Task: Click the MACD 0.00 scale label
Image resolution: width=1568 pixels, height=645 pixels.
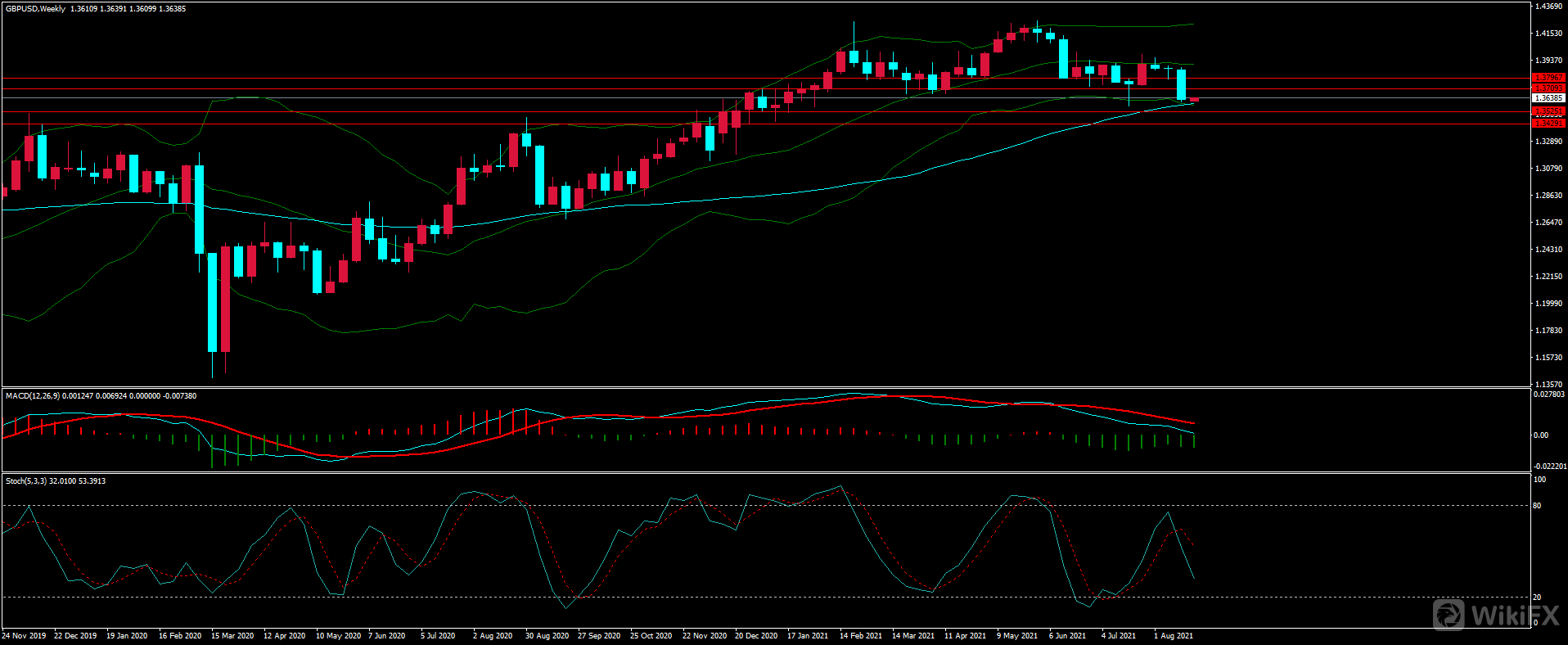Action: [x=1540, y=435]
